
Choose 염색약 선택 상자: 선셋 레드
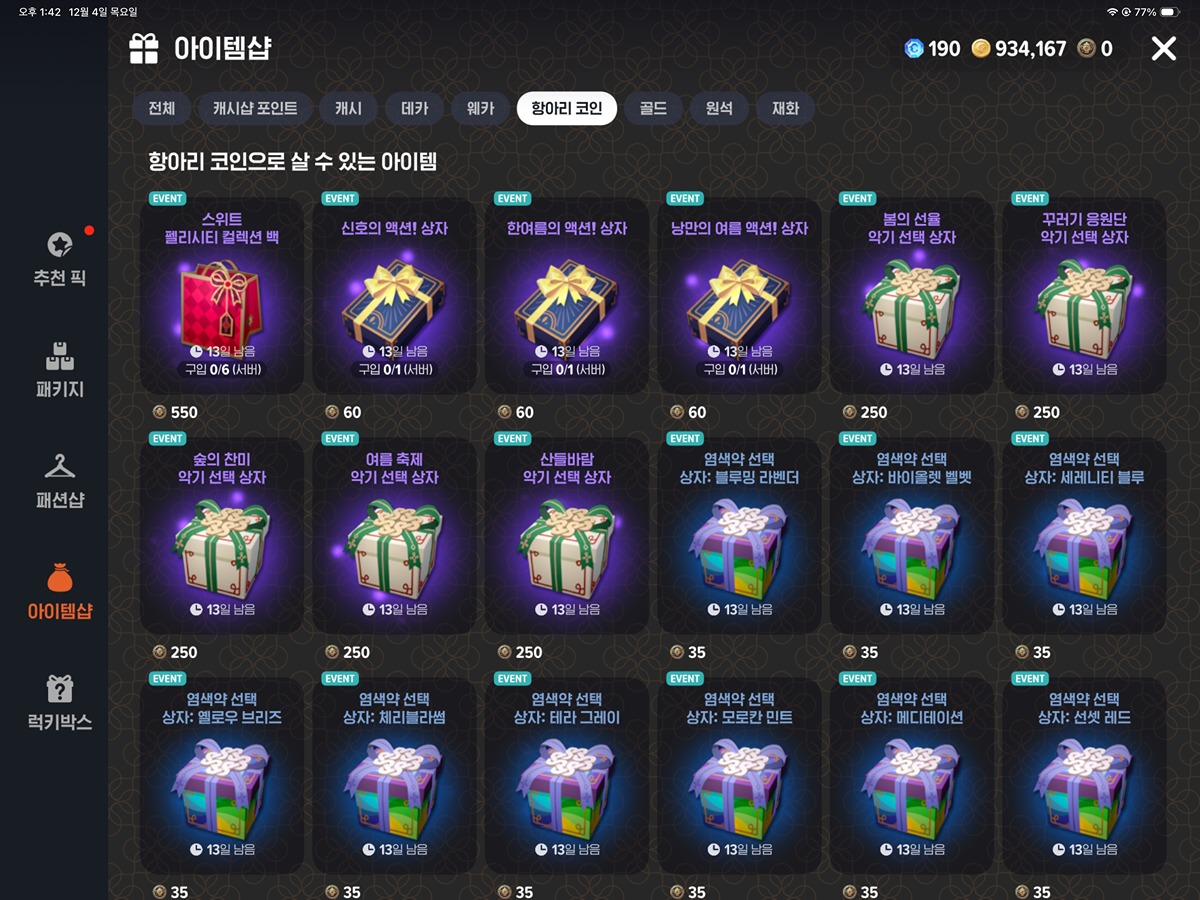coord(1084,775)
